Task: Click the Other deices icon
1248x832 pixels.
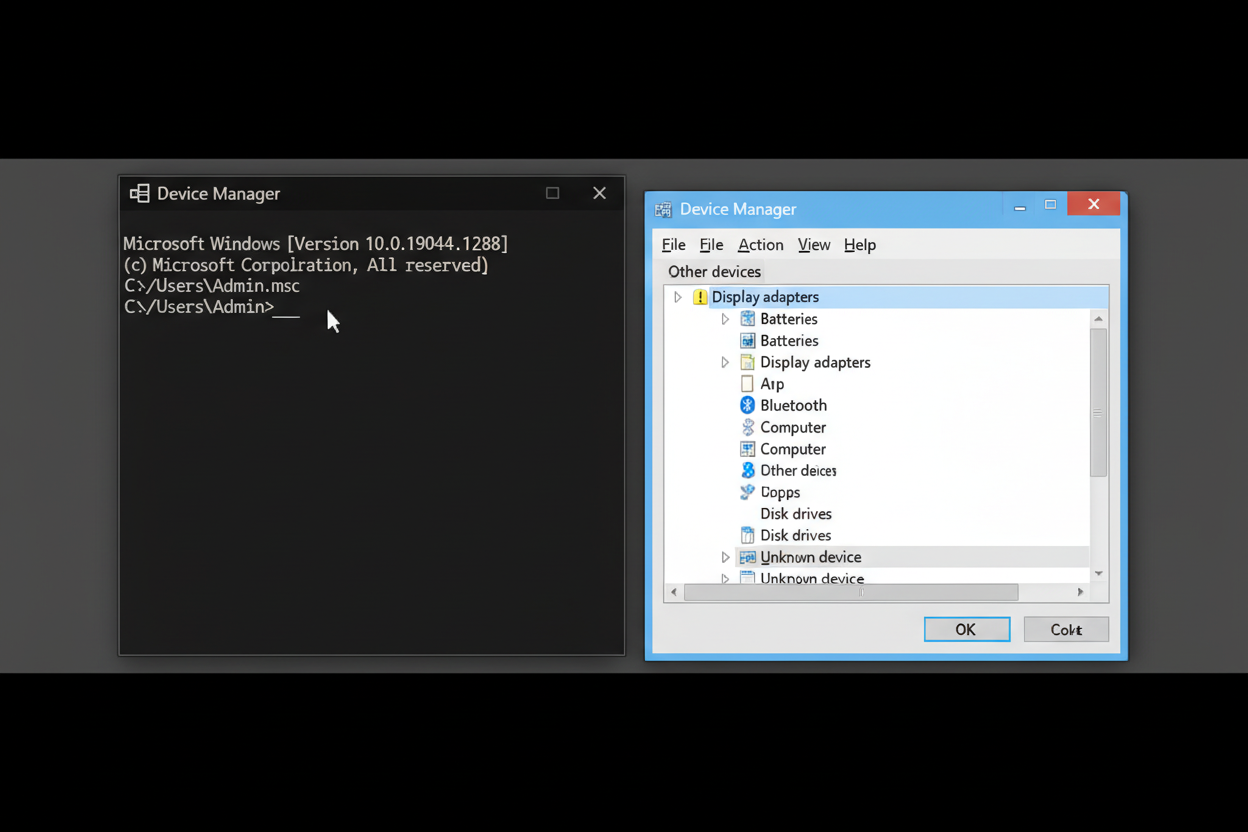Action: (x=747, y=470)
